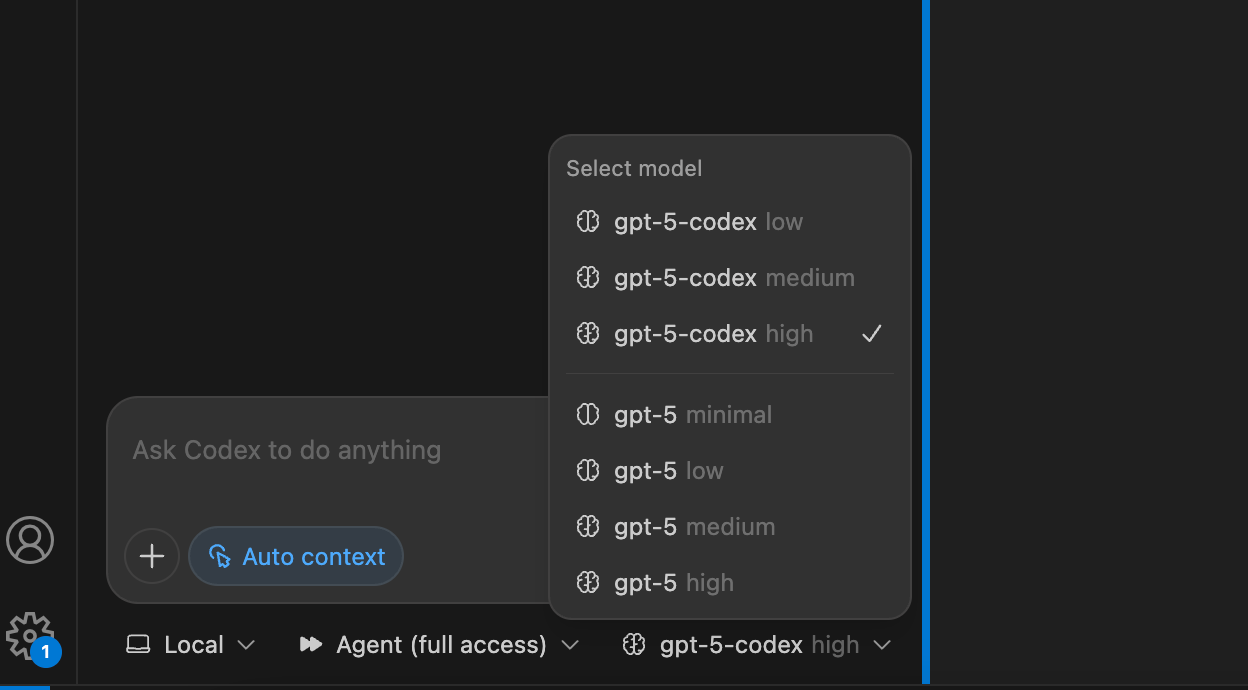Image resolution: width=1248 pixels, height=690 pixels.
Task: Open the Accounts profile icon
Action: pos(30,540)
